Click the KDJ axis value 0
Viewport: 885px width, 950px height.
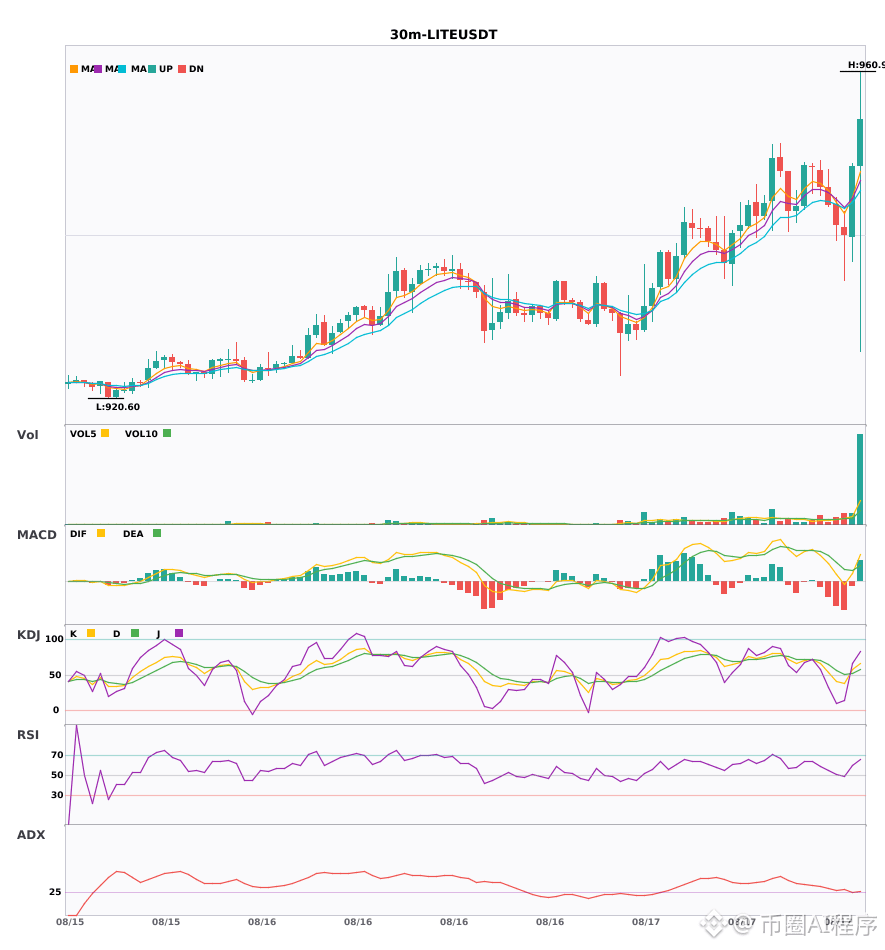(56, 710)
